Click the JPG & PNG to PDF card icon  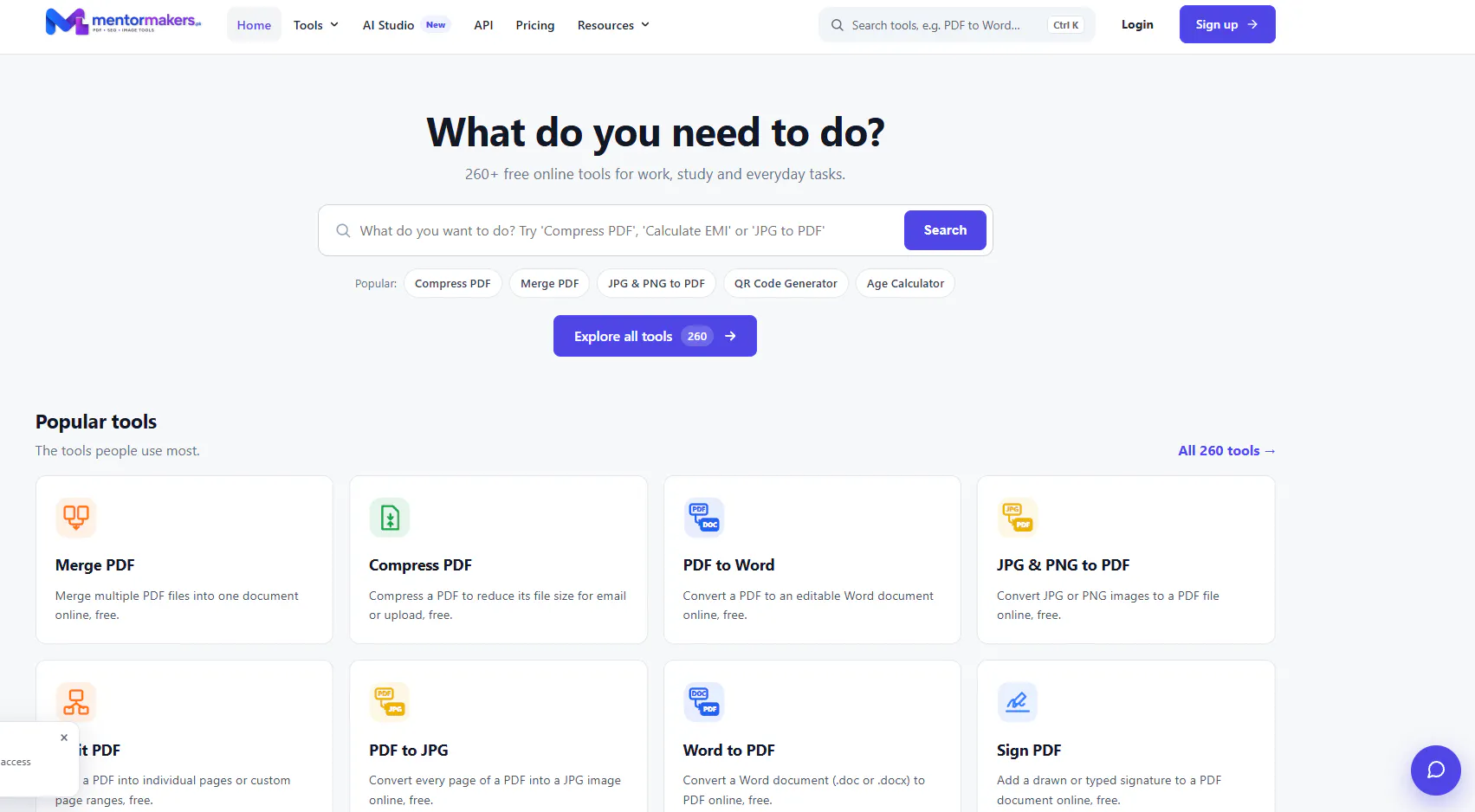pyautogui.click(x=1018, y=518)
